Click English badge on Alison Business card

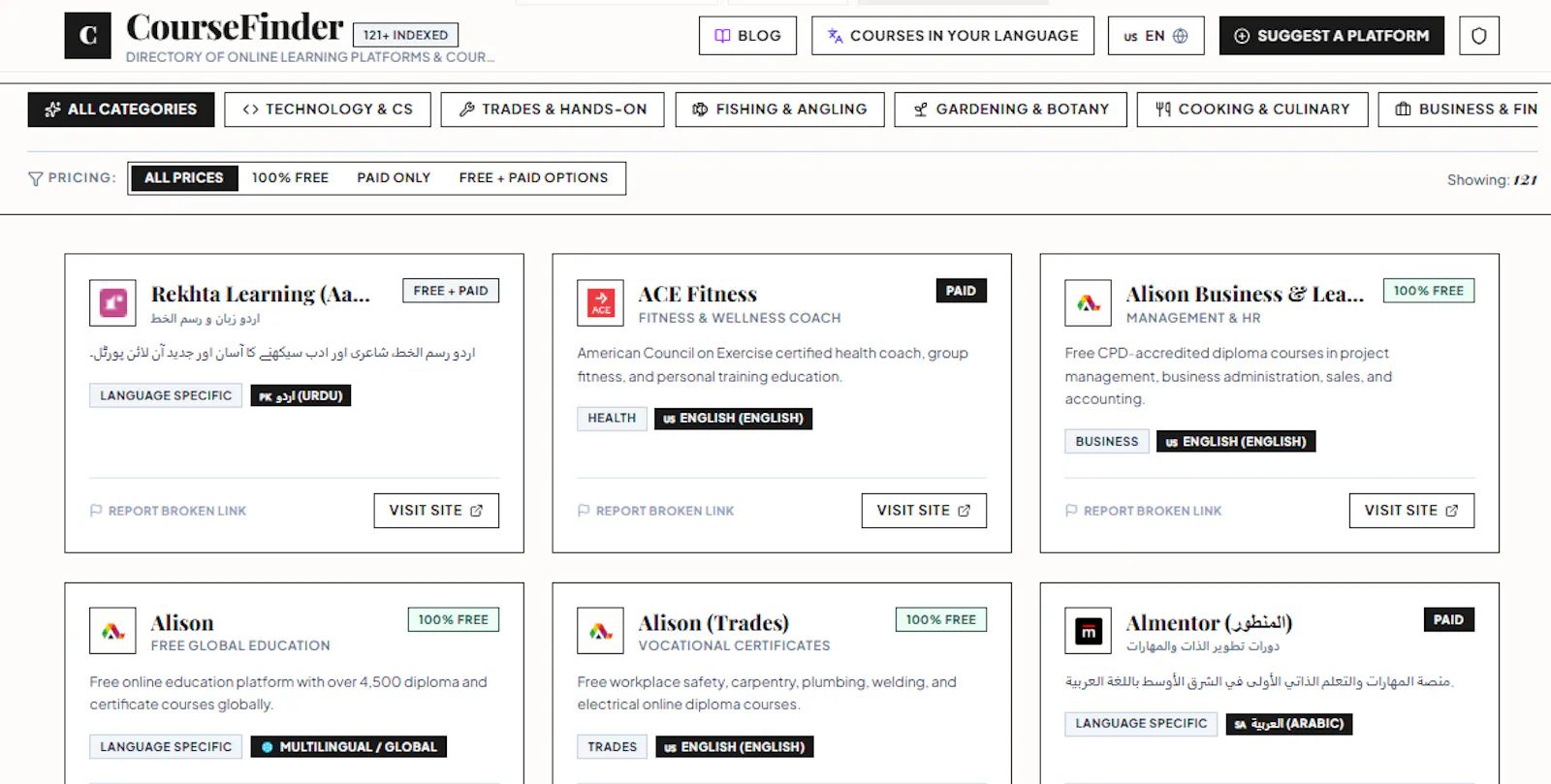pos(1236,442)
